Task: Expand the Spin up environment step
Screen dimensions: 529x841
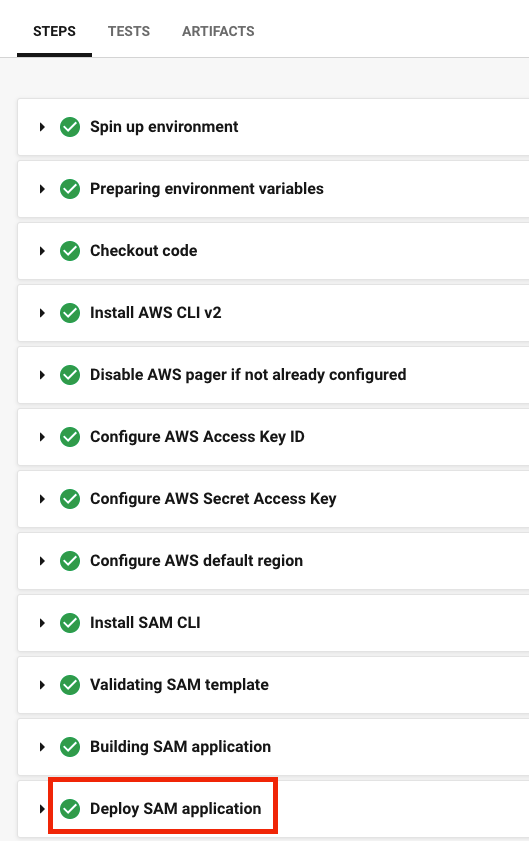Action: [x=42, y=127]
